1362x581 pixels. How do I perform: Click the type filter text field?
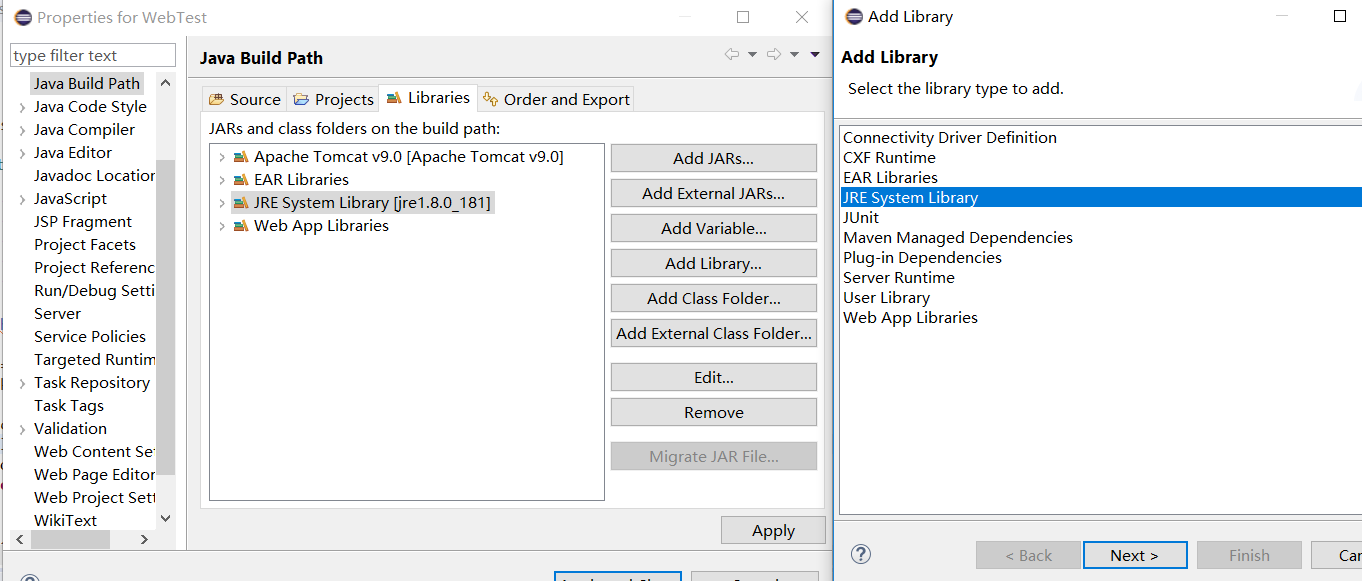[x=93, y=55]
